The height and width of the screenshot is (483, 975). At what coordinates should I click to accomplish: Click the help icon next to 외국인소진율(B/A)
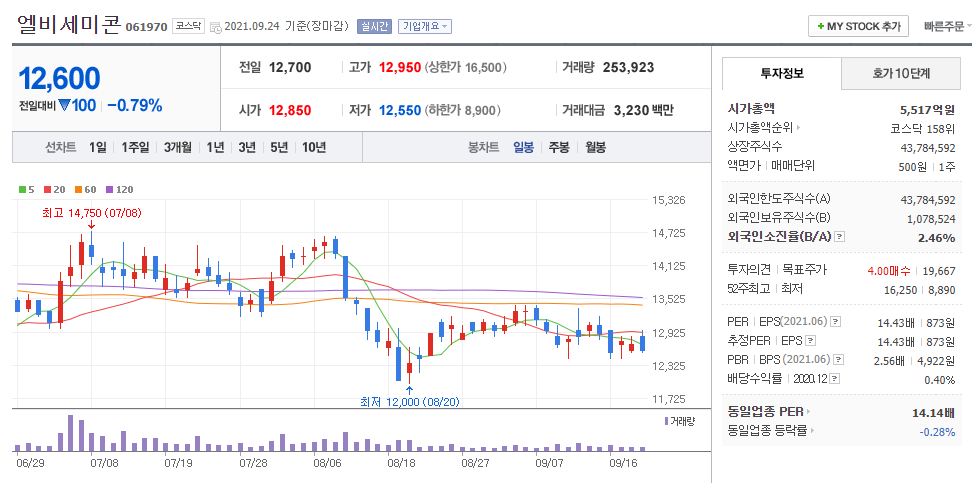(840, 237)
